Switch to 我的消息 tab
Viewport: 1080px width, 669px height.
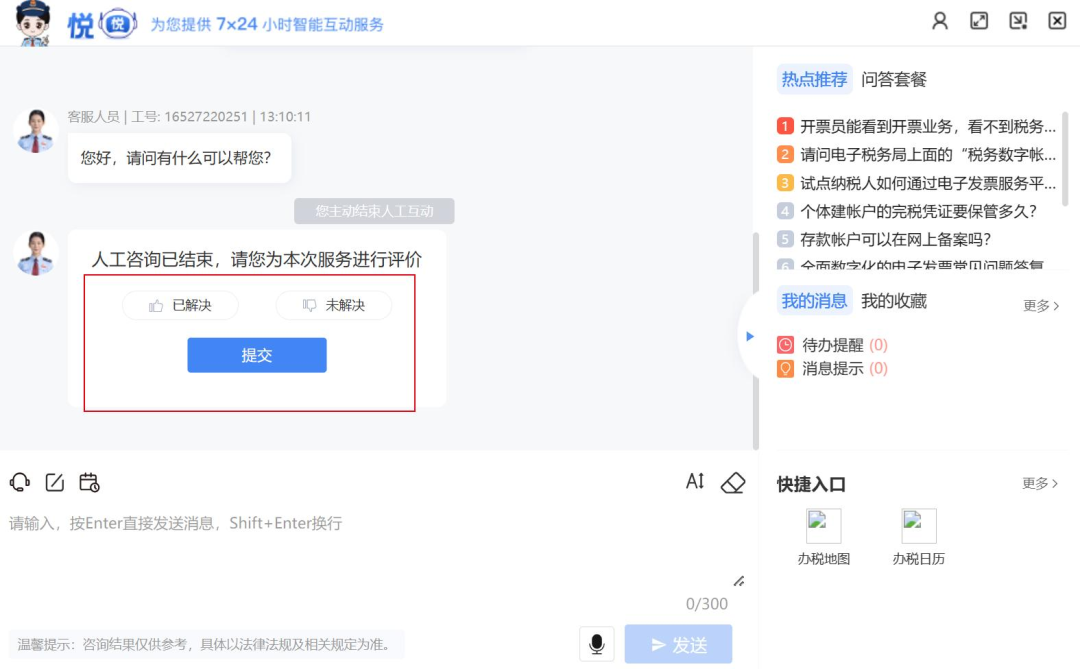(x=814, y=301)
